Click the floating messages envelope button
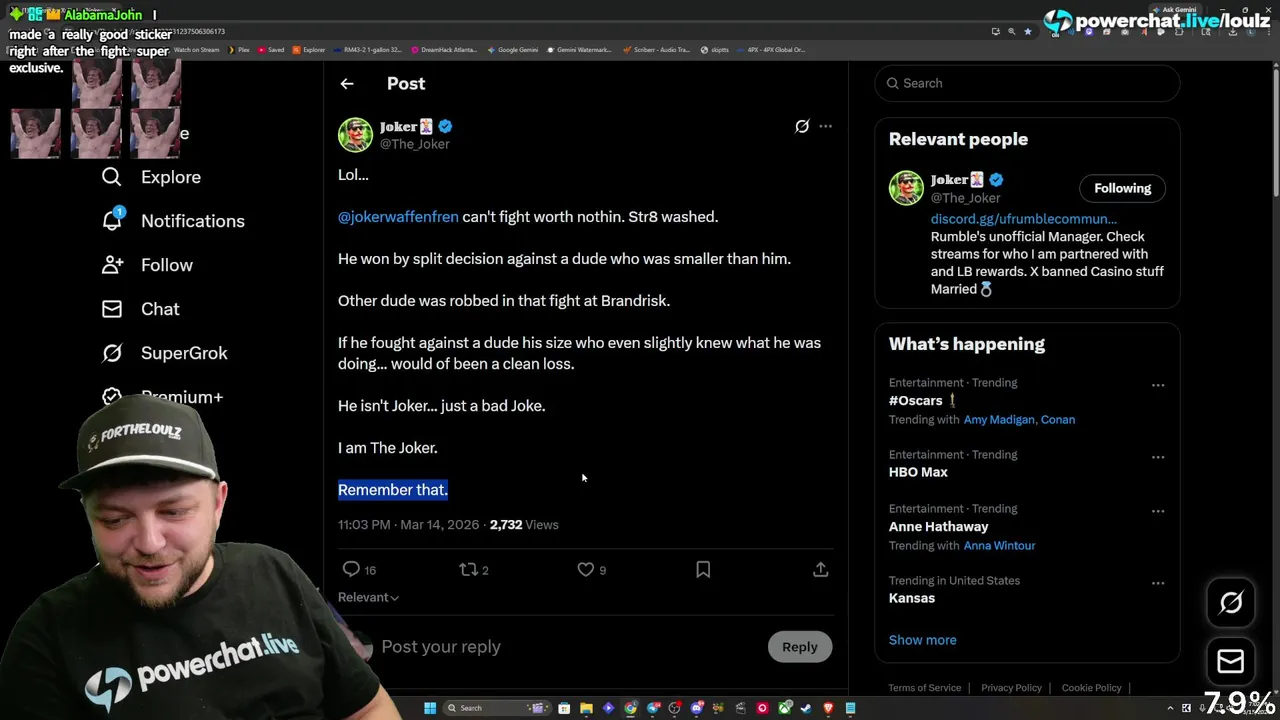Image resolution: width=1280 pixels, height=720 pixels. pyautogui.click(x=1231, y=661)
